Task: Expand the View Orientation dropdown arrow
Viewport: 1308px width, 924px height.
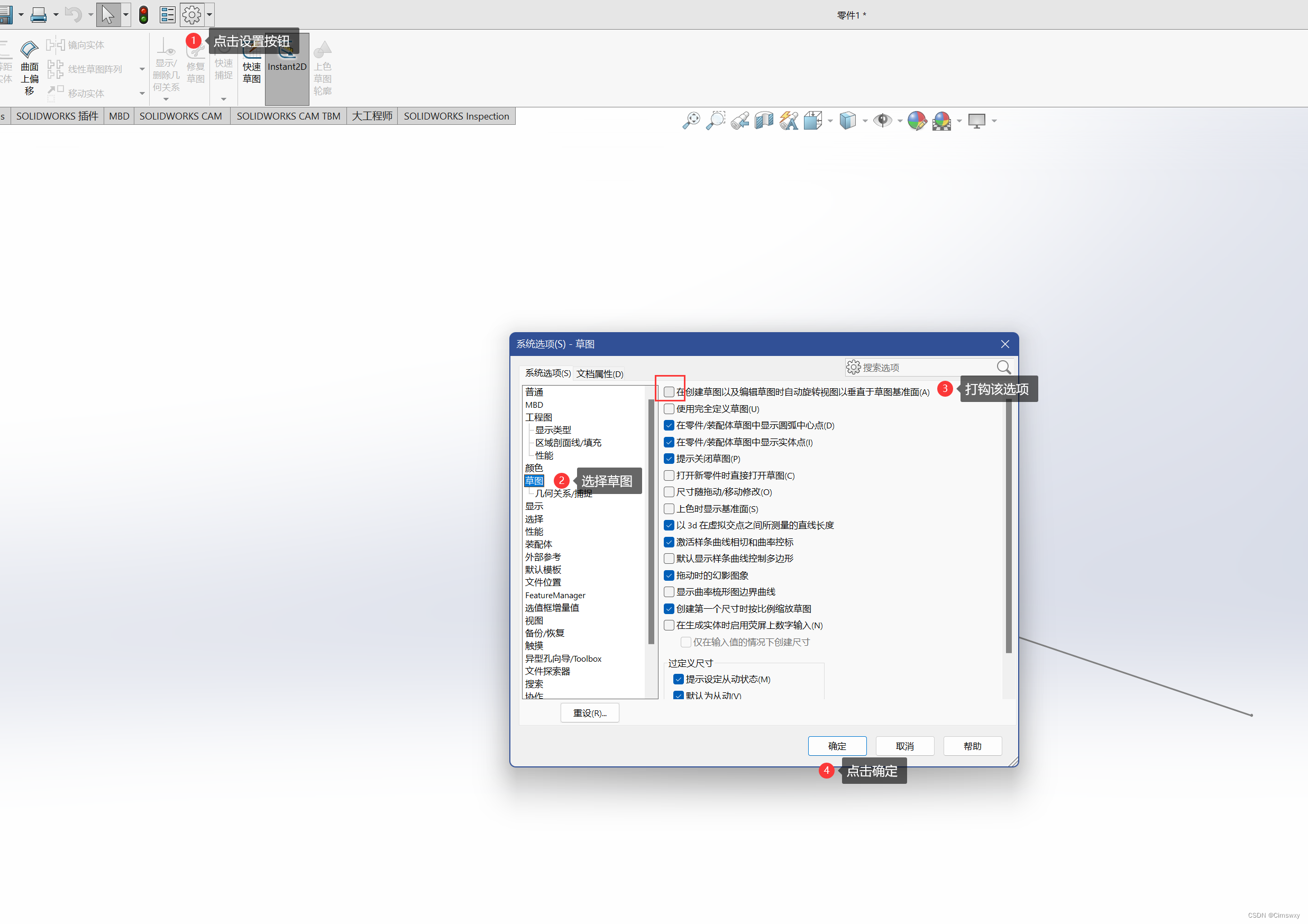Action: point(830,121)
